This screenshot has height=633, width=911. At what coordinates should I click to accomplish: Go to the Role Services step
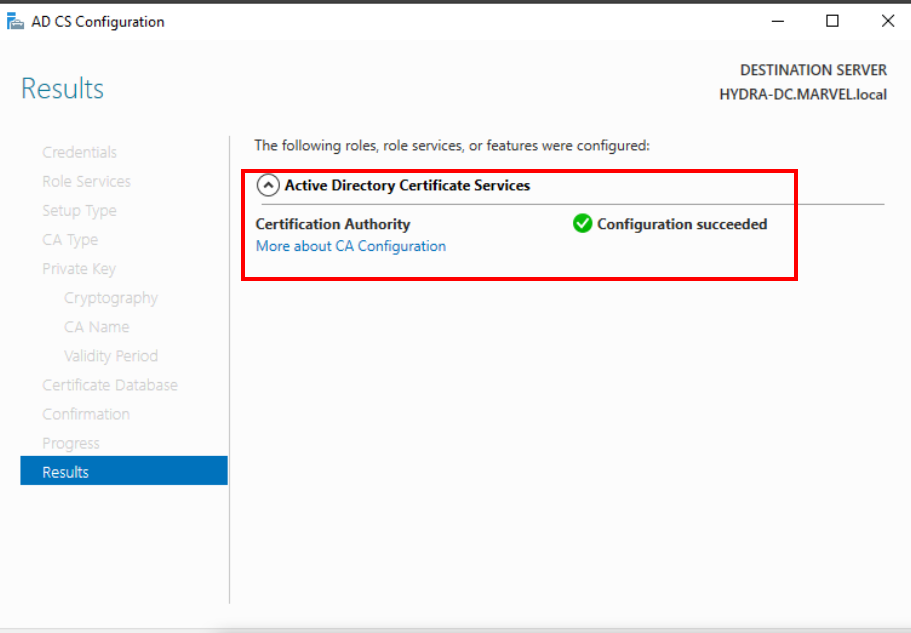(x=86, y=181)
